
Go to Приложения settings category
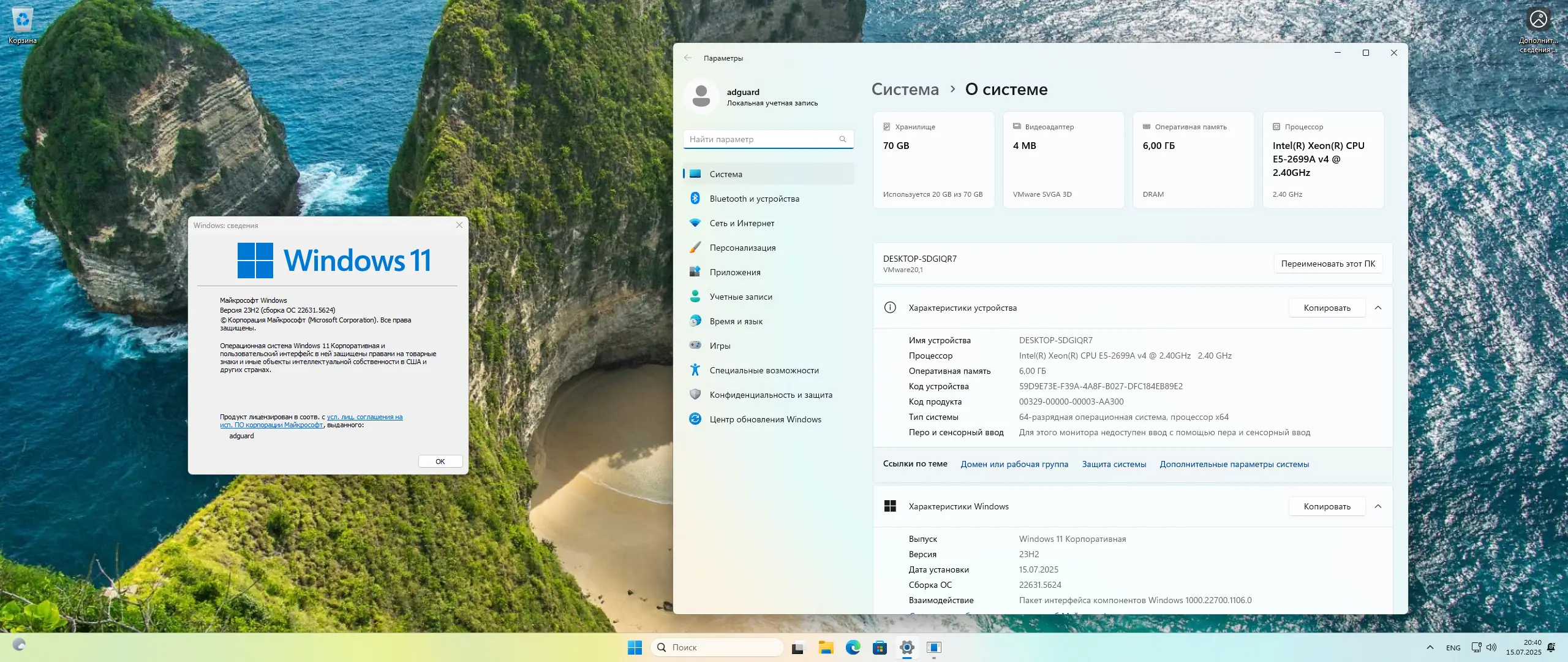pos(734,272)
